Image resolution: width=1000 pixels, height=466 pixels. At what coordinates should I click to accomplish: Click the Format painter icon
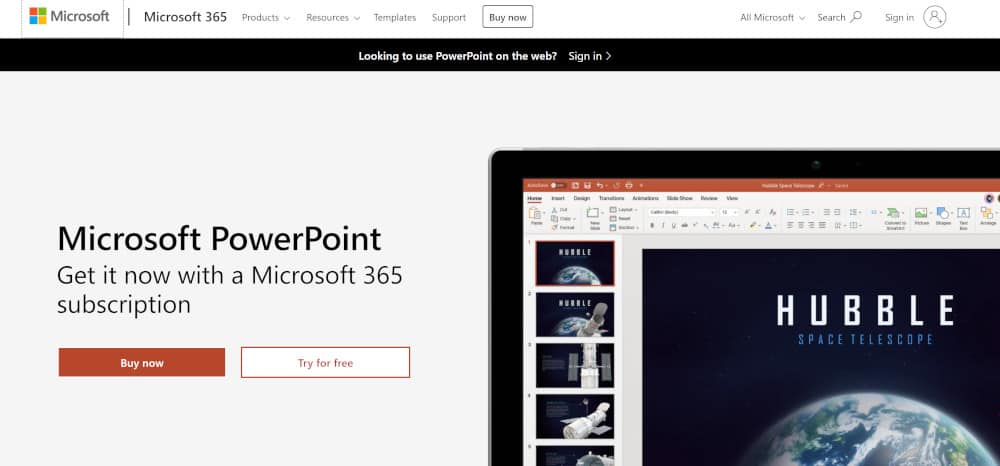[x=555, y=228]
